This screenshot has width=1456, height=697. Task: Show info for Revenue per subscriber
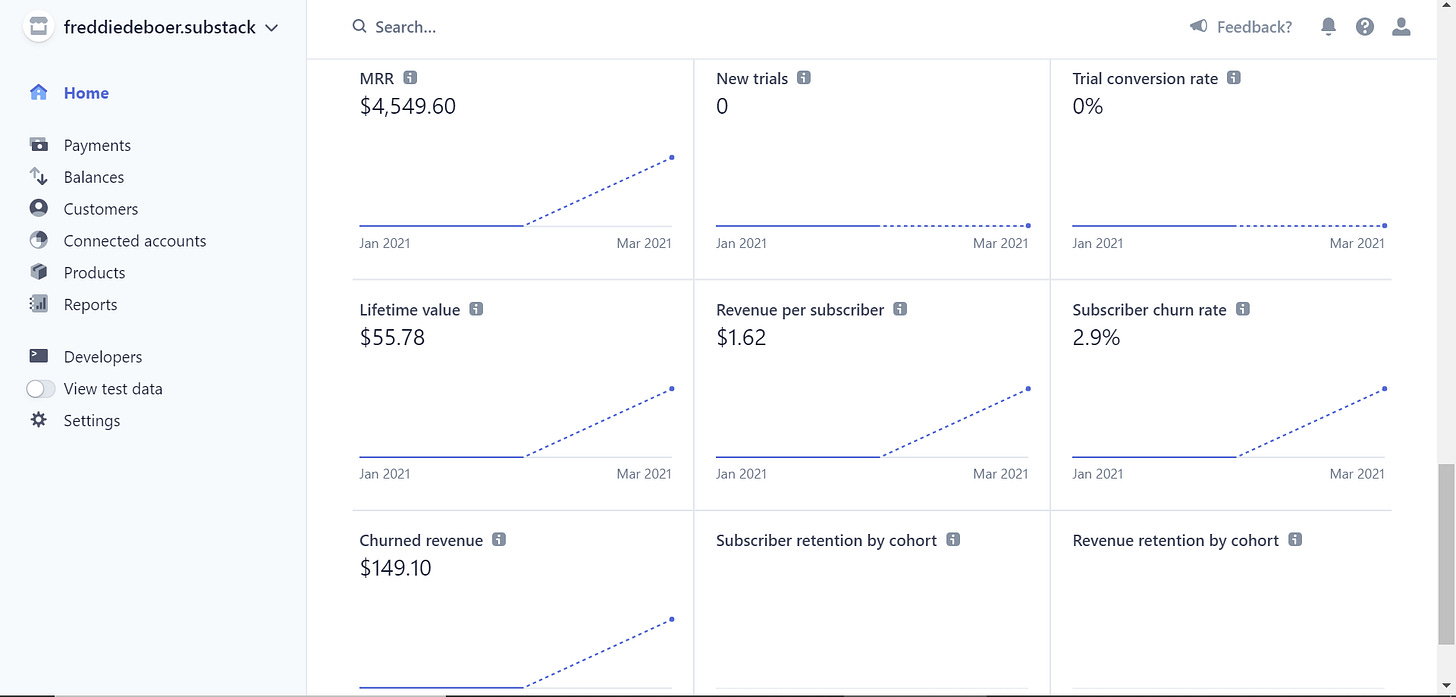(900, 310)
